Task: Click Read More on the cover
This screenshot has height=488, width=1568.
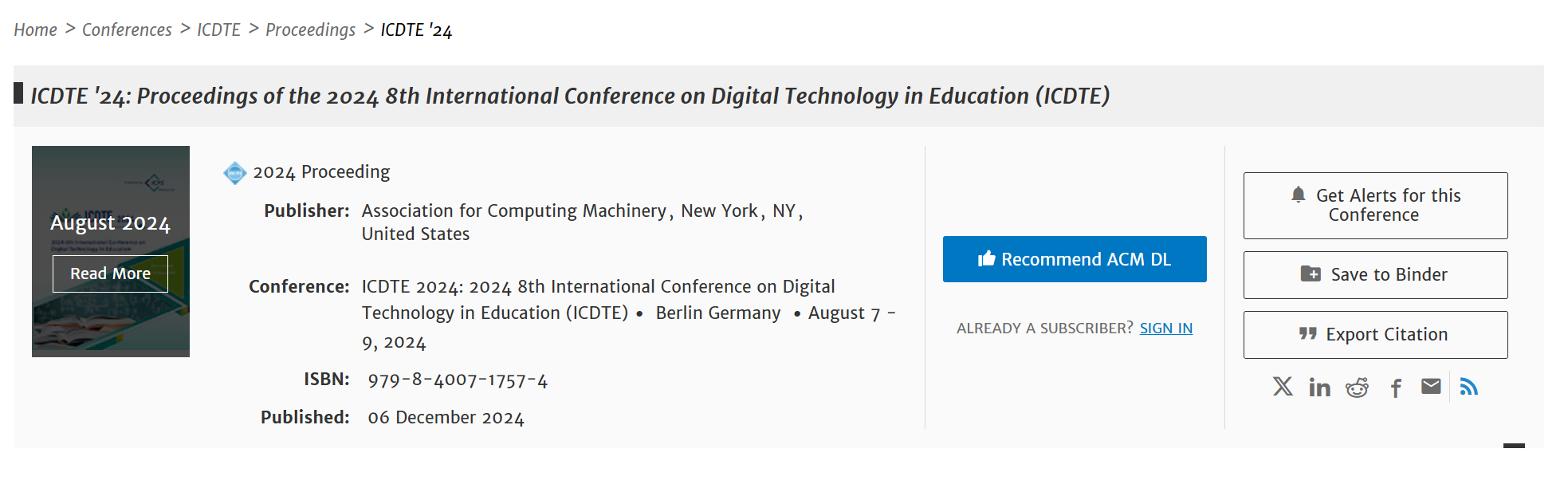Action: 110,274
